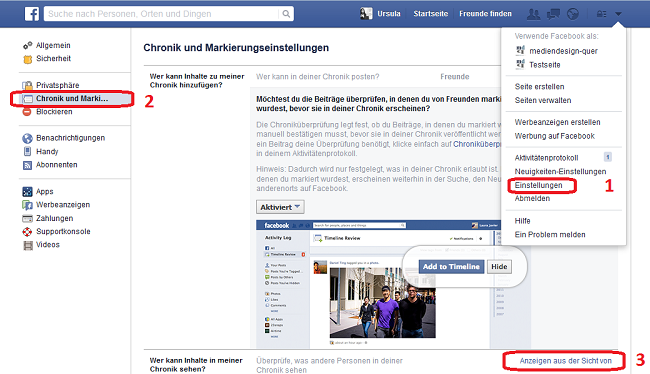Click the Aktivitätenprotokoll count badge
The height and width of the screenshot is (374, 650).
(608, 157)
